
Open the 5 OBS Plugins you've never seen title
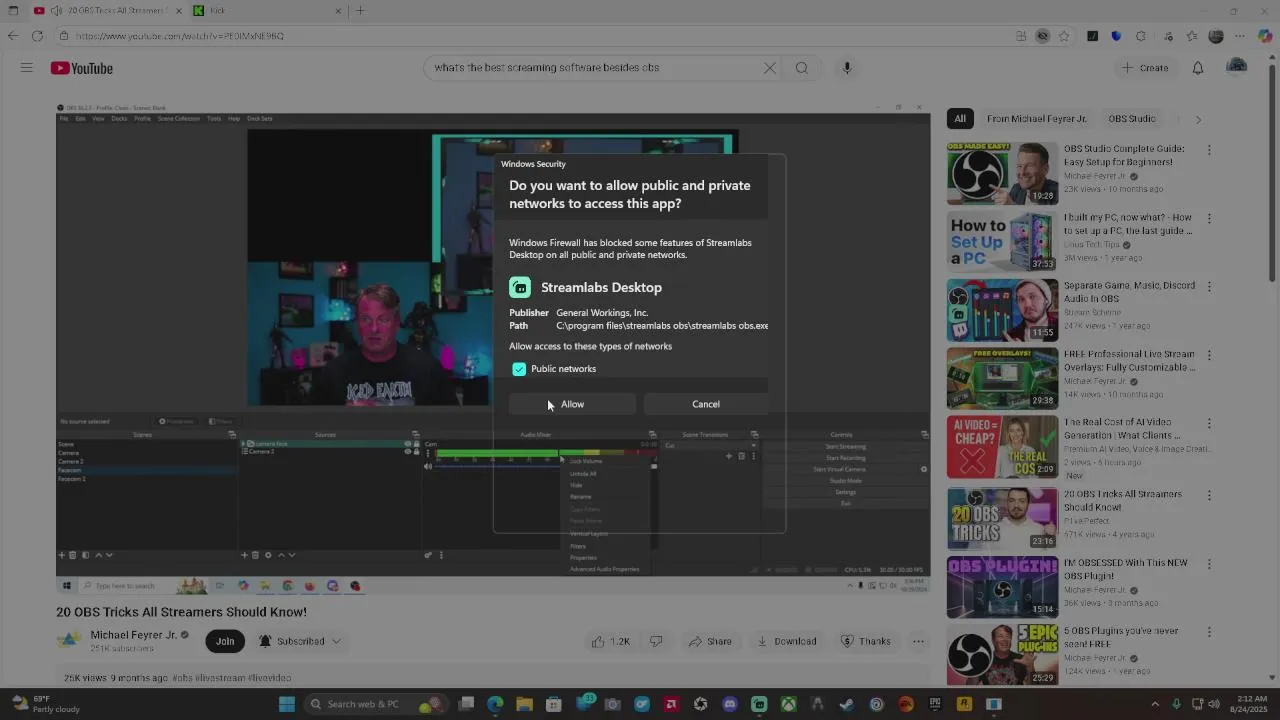coord(1121,637)
